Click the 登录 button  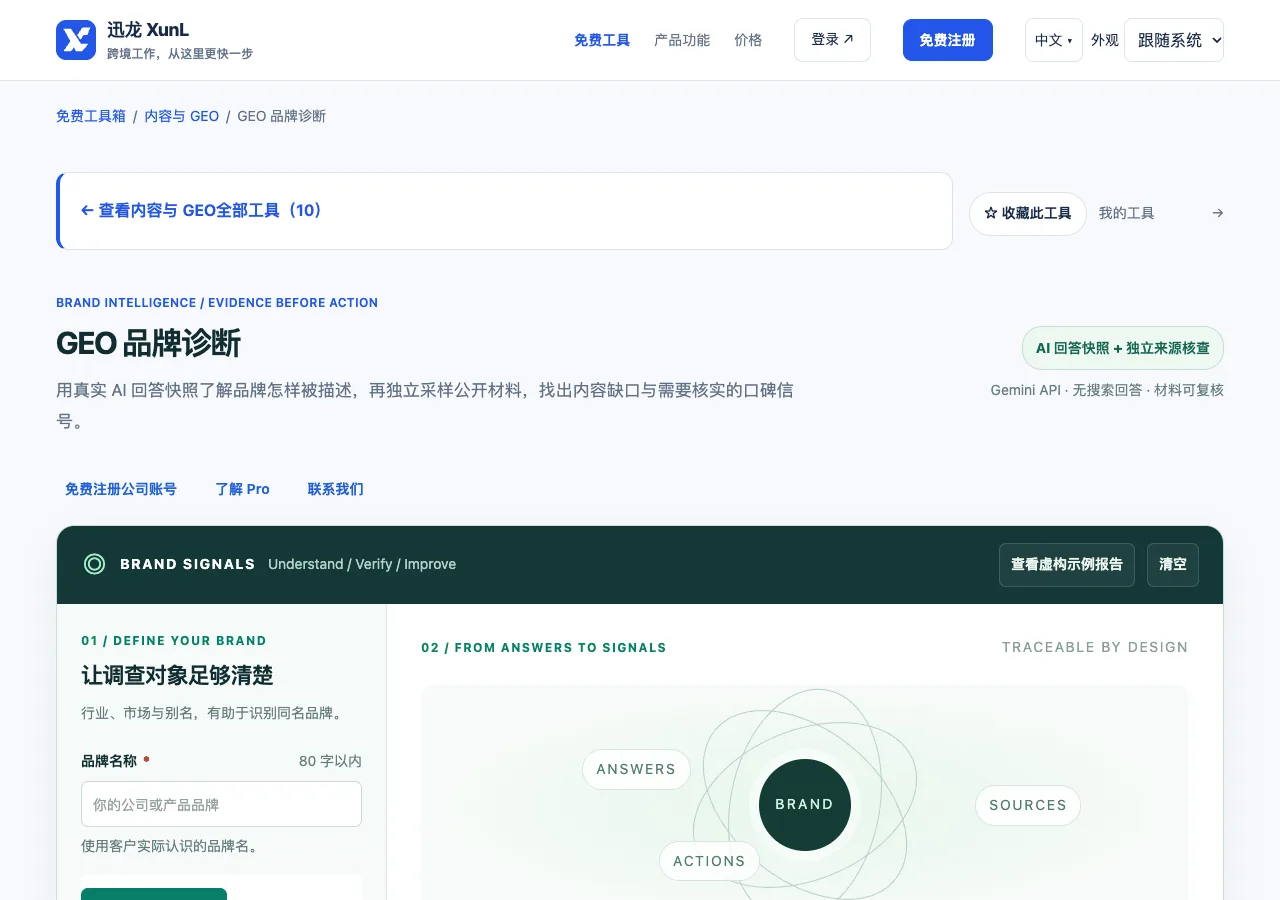[832, 40]
